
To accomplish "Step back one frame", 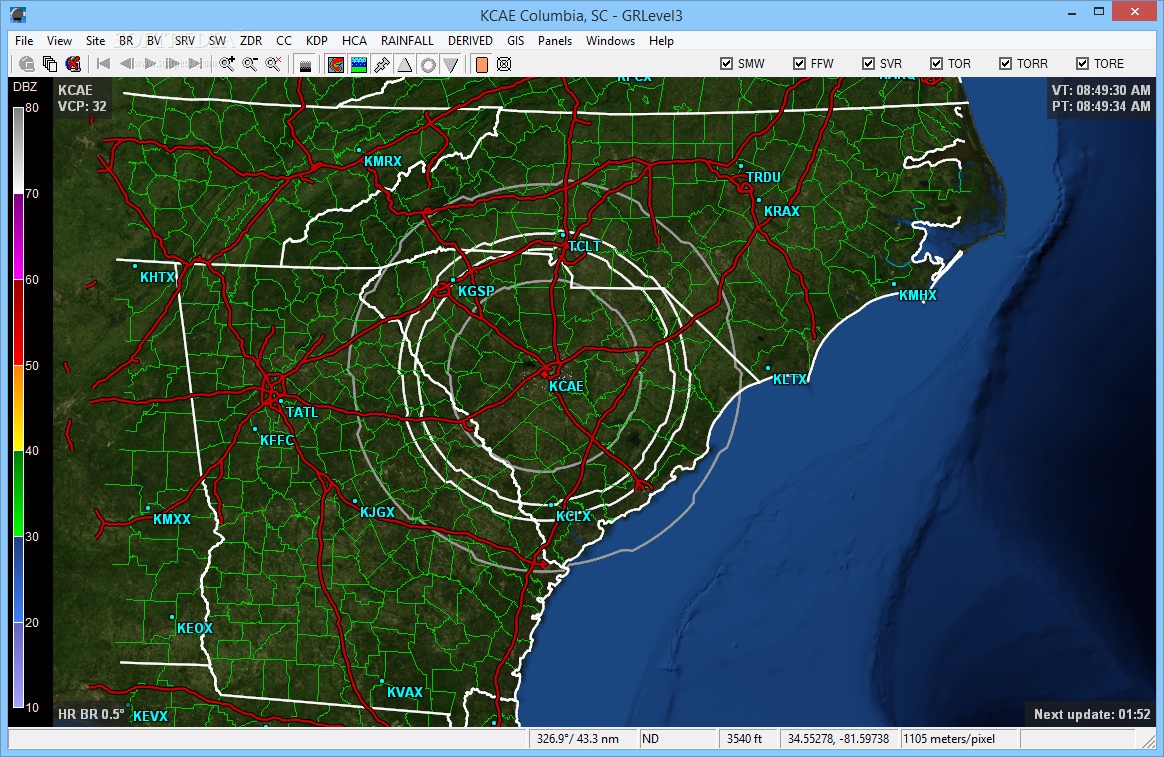I will click(126, 64).
